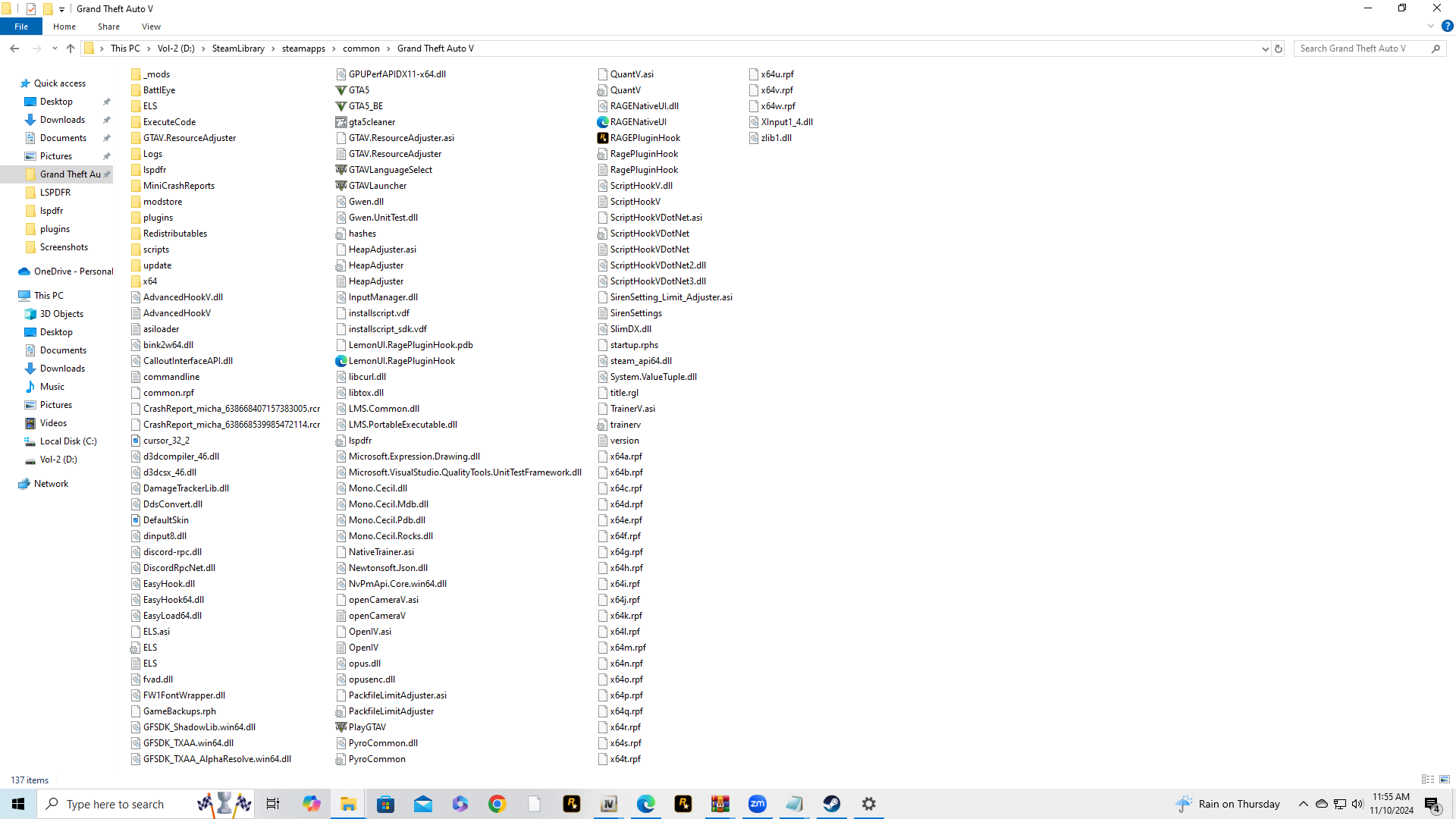Navigate to steamapps in breadcrumb
Viewport: 1456px width, 819px height.
coord(303,49)
